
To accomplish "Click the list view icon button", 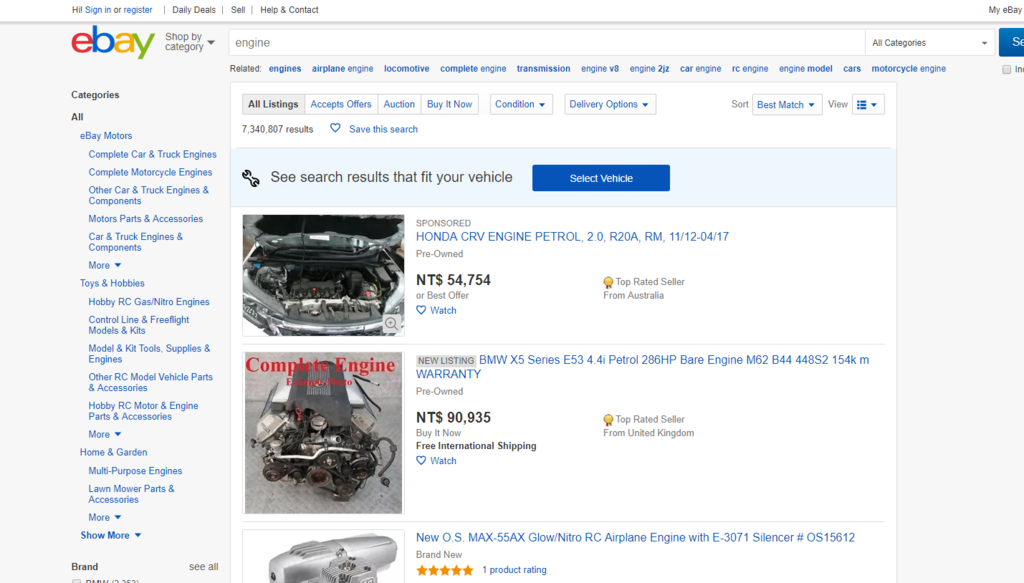I will point(868,104).
